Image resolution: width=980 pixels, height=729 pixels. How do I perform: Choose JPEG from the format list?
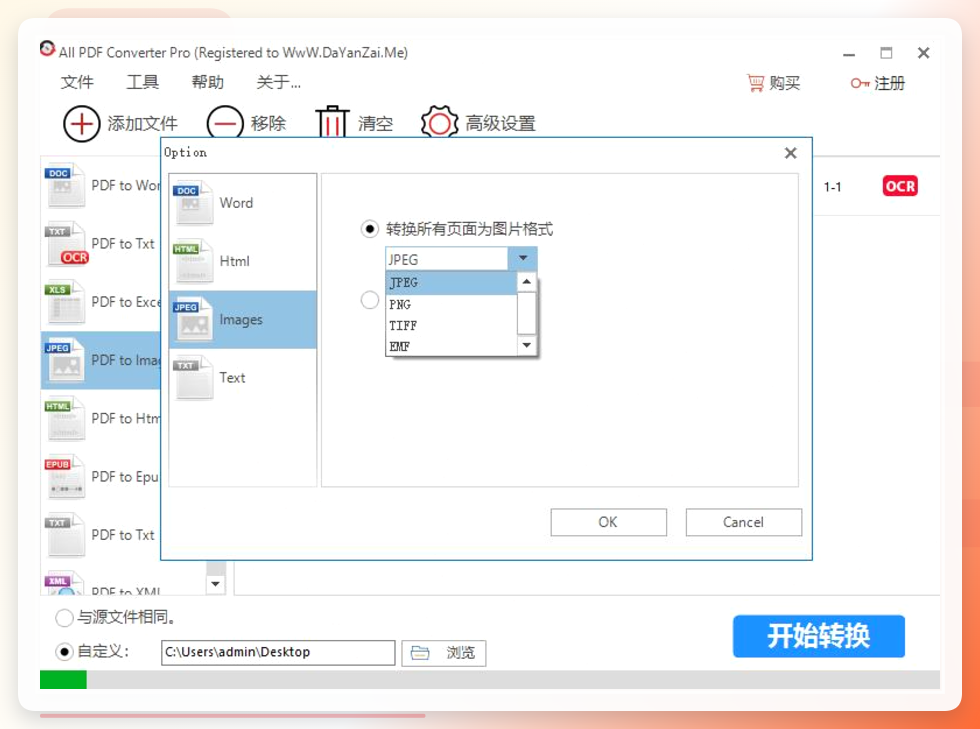(x=451, y=283)
